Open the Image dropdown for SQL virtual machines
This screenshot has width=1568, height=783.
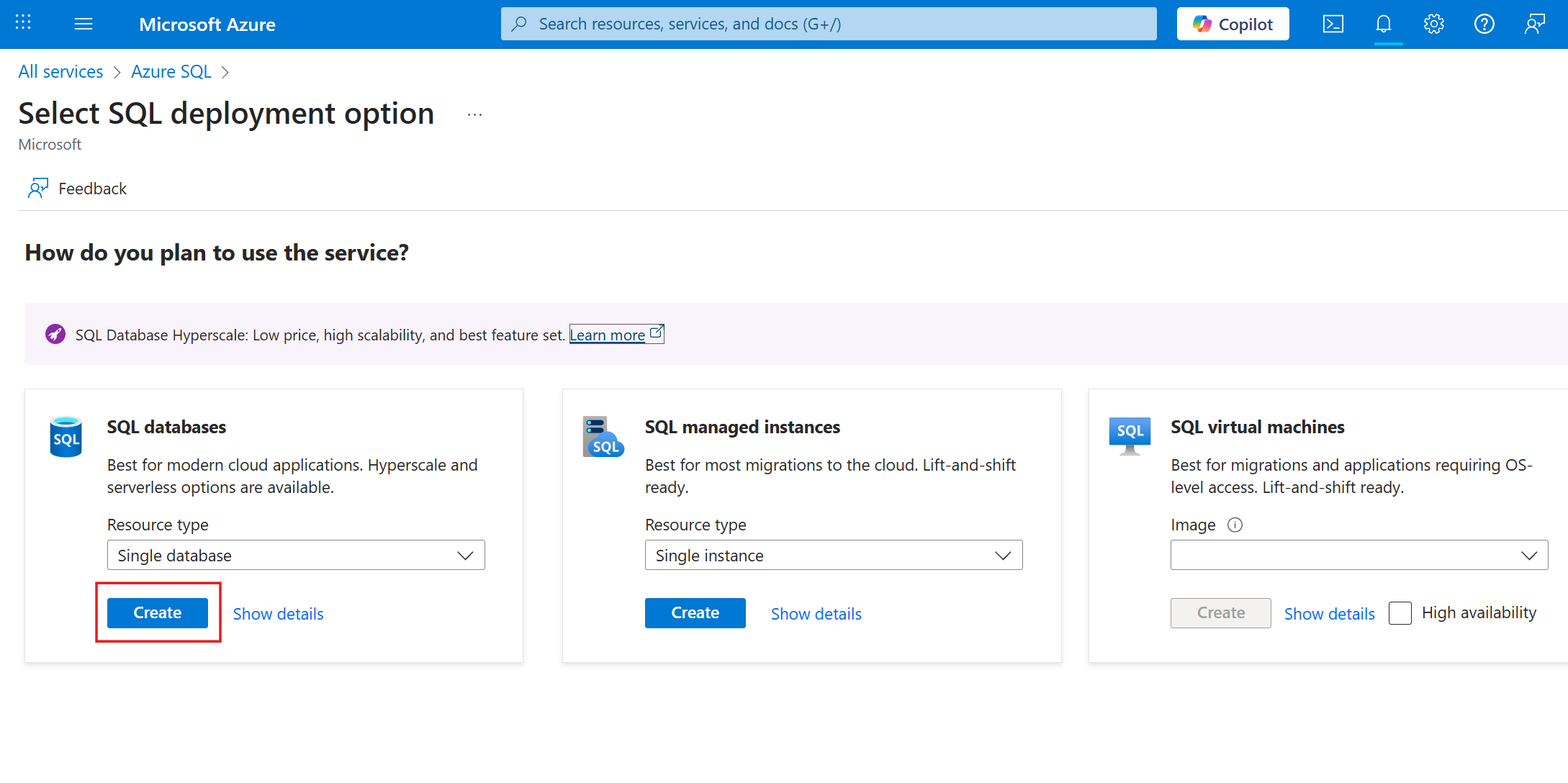click(x=1359, y=555)
